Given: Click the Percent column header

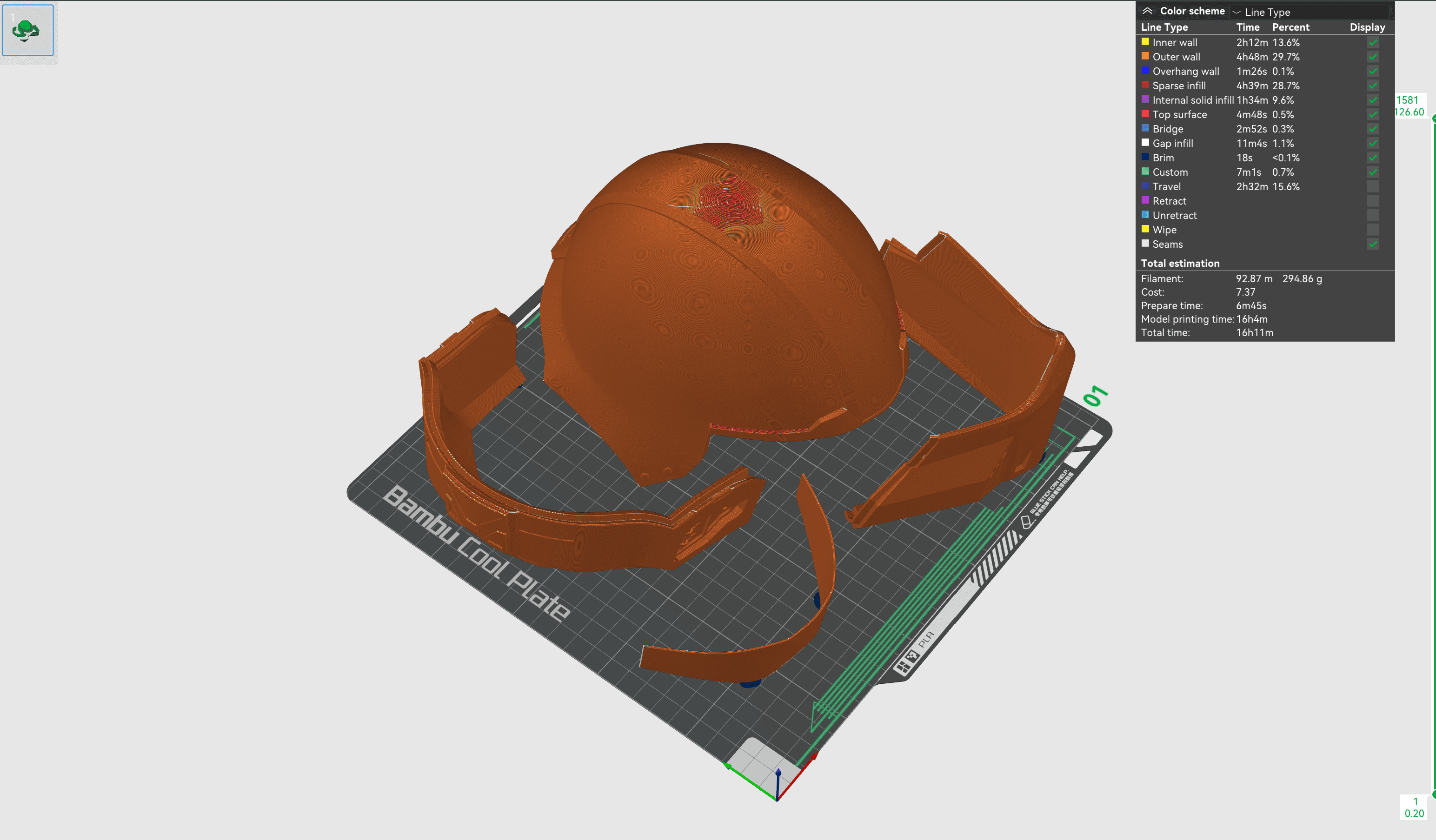Looking at the screenshot, I should (x=1291, y=27).
